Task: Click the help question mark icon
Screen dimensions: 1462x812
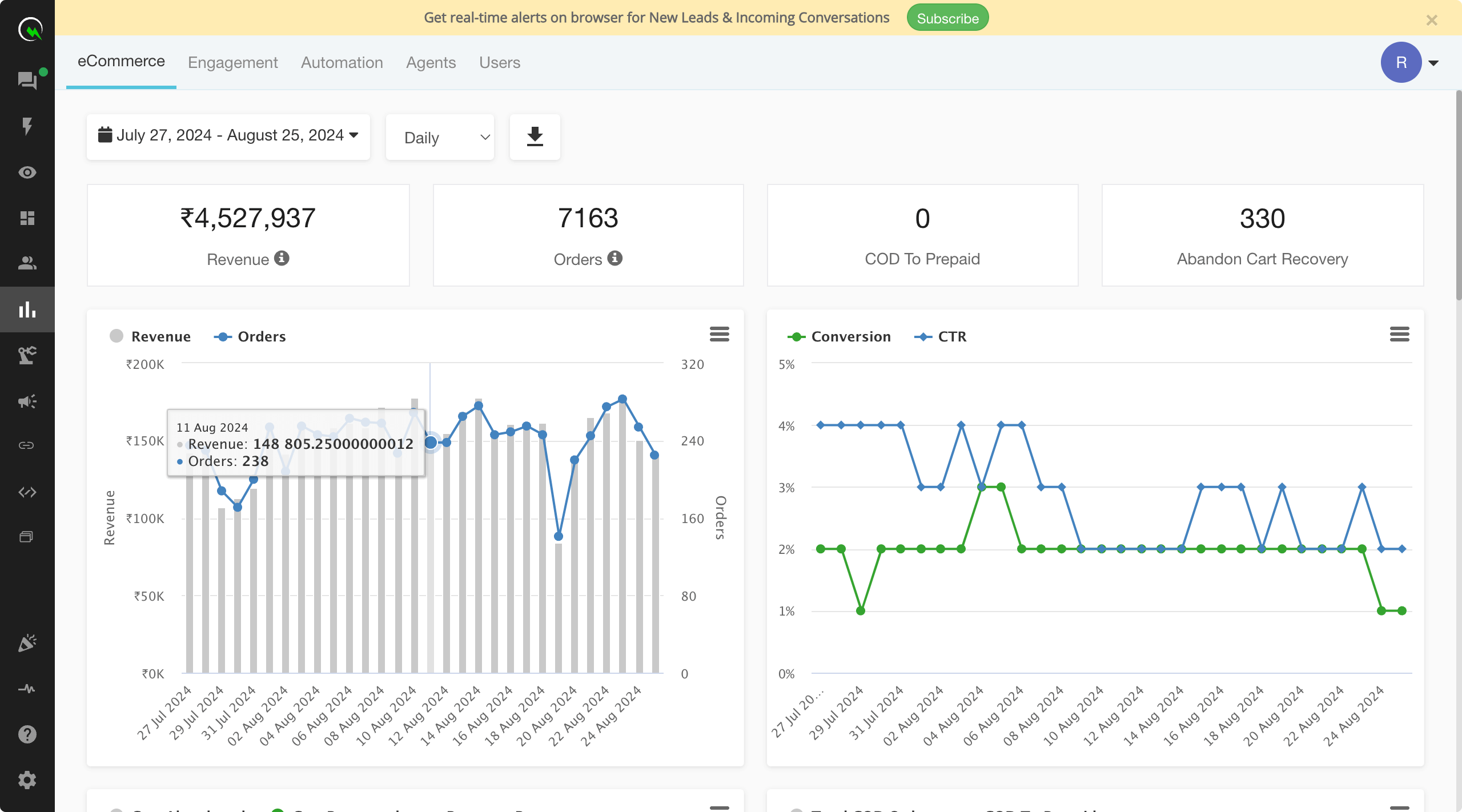Action: (x=27, y=734)
